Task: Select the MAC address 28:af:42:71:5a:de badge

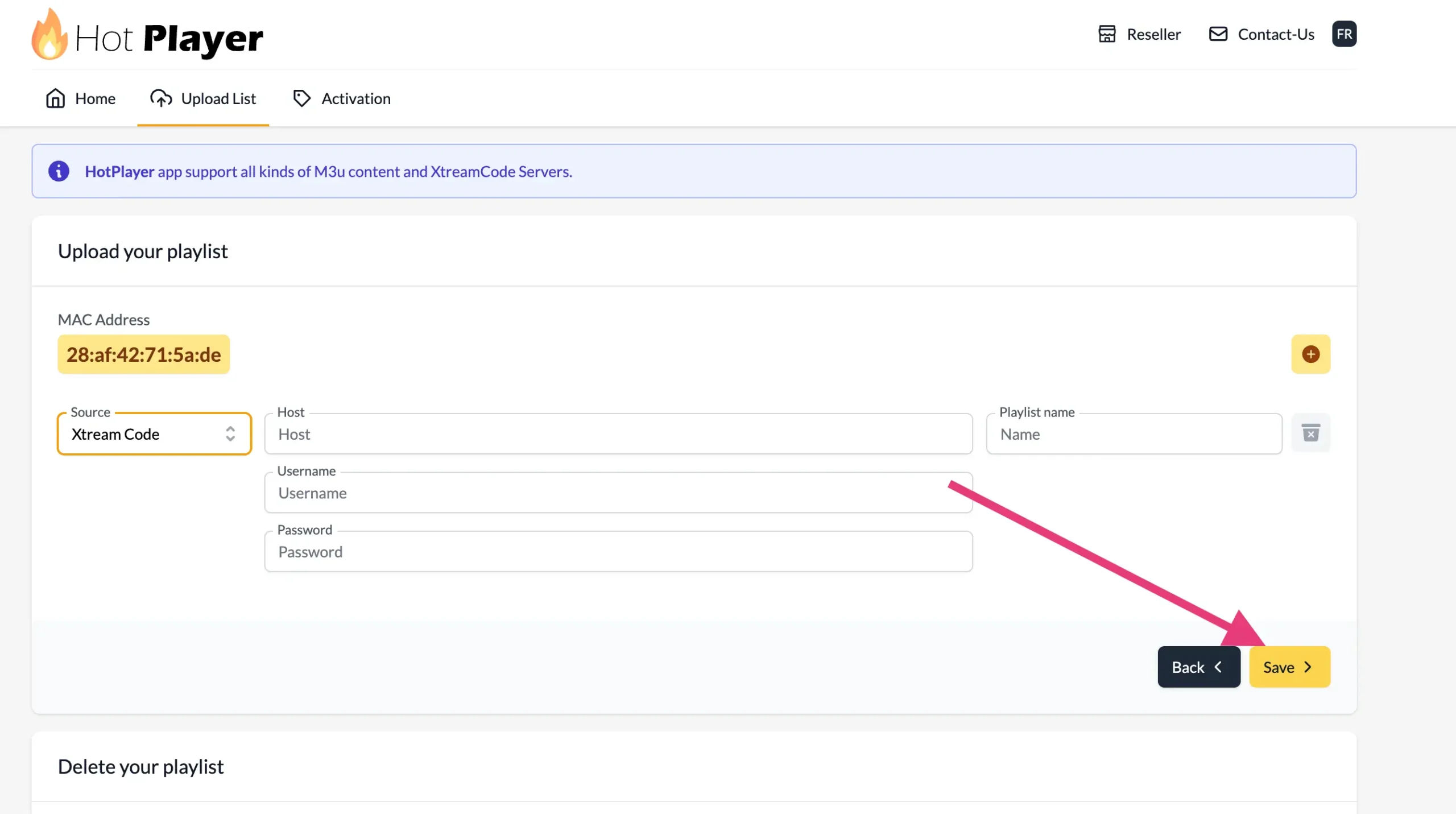Action: click(x=143, y=354)
